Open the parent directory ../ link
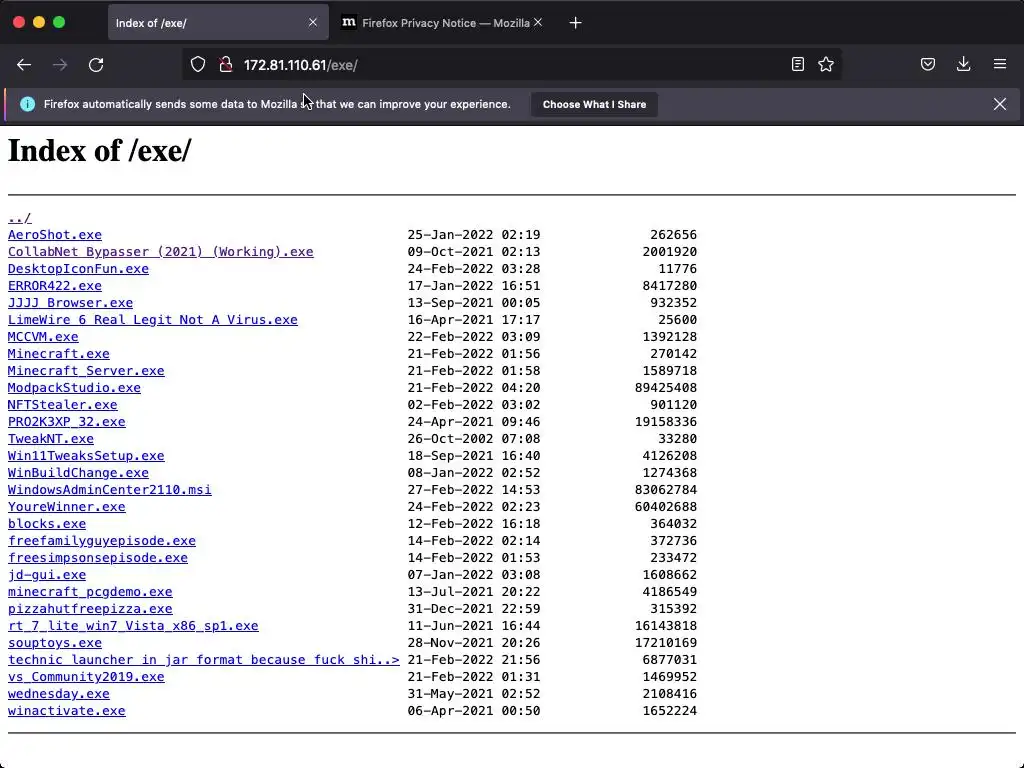The width and height of the screenshot is (1024, 768). pyautogui.click(x=20, y=217)
